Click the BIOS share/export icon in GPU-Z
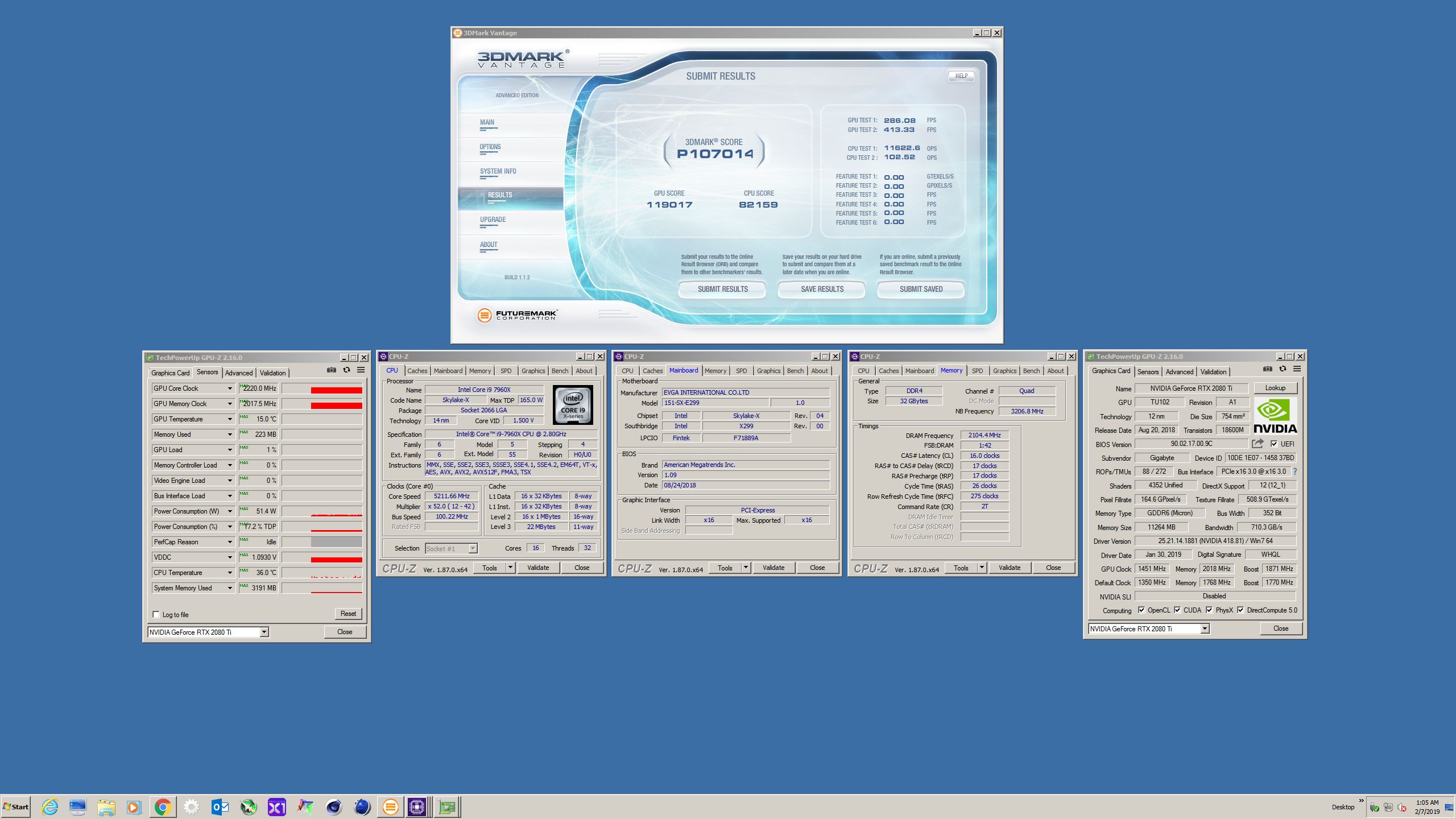The height and width of the screenshot is (819, 1456). pyautogui.click(x=1258, y=444)
